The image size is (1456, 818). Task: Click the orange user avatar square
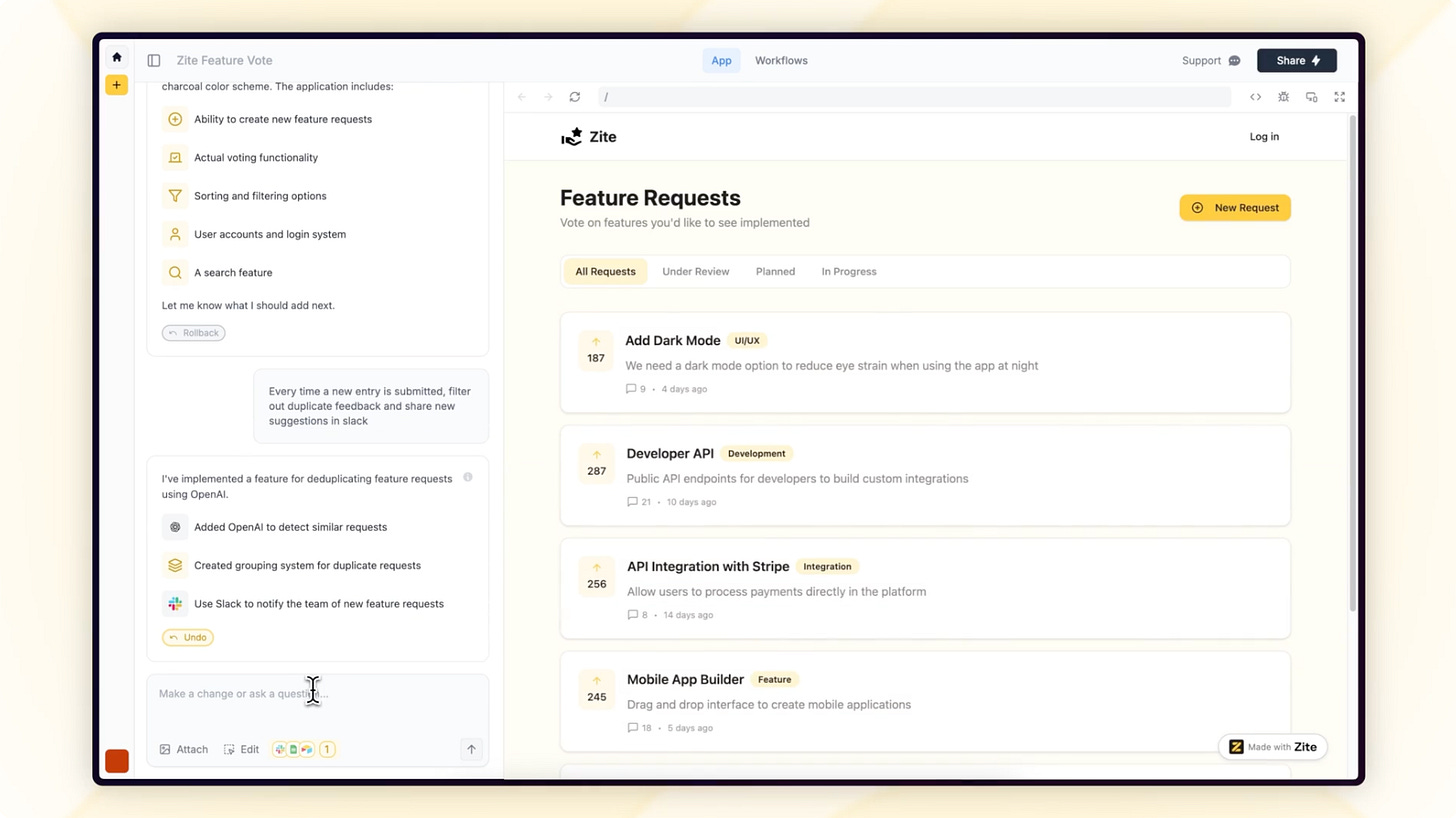click(x=117, y=761)
